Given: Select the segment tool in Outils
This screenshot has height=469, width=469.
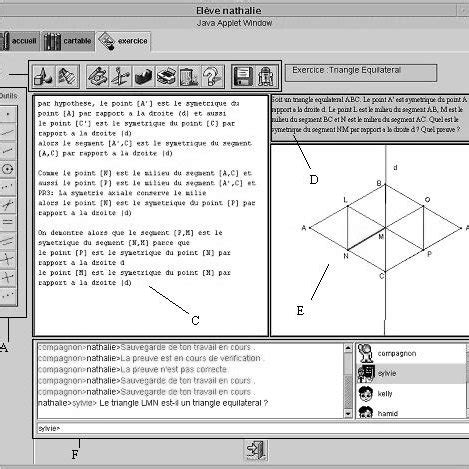Looking at the screenshot, I should click(x=8, y=150).
